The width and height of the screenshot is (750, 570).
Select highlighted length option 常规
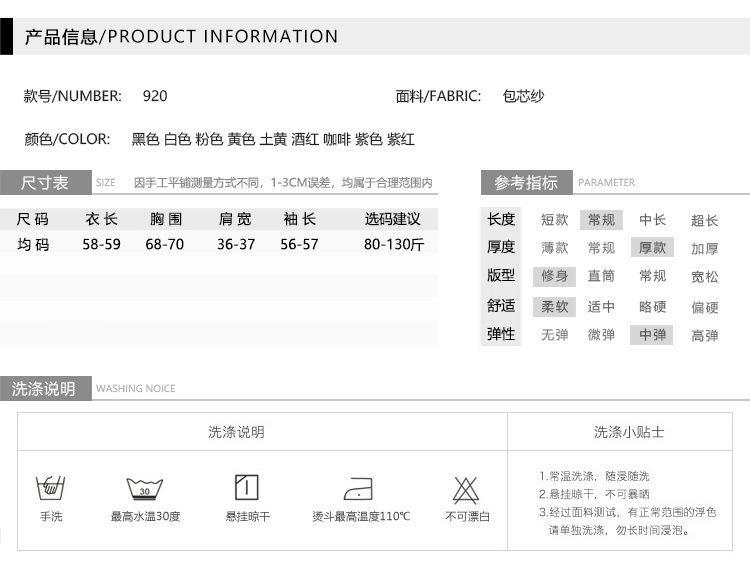point(601,220)
